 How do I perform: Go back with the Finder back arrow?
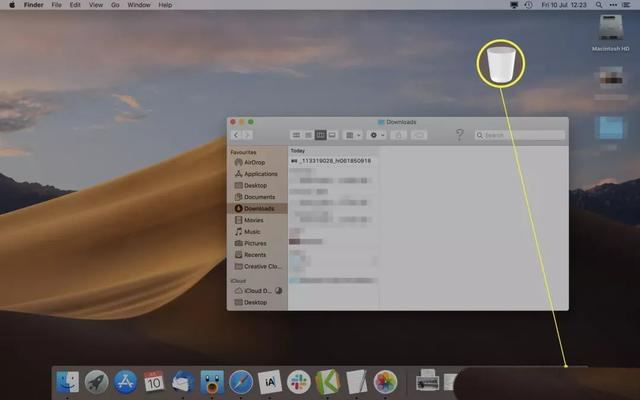[x=236, y=134]
